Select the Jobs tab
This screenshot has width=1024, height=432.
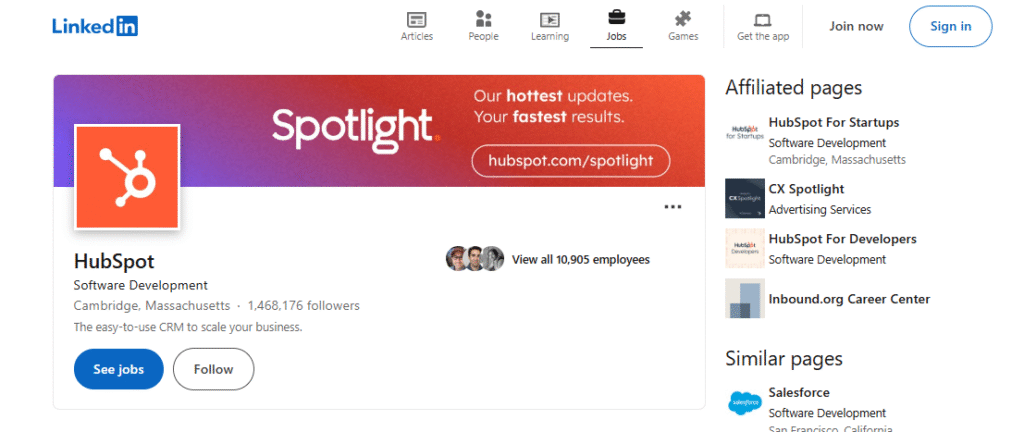click(617, 26)
